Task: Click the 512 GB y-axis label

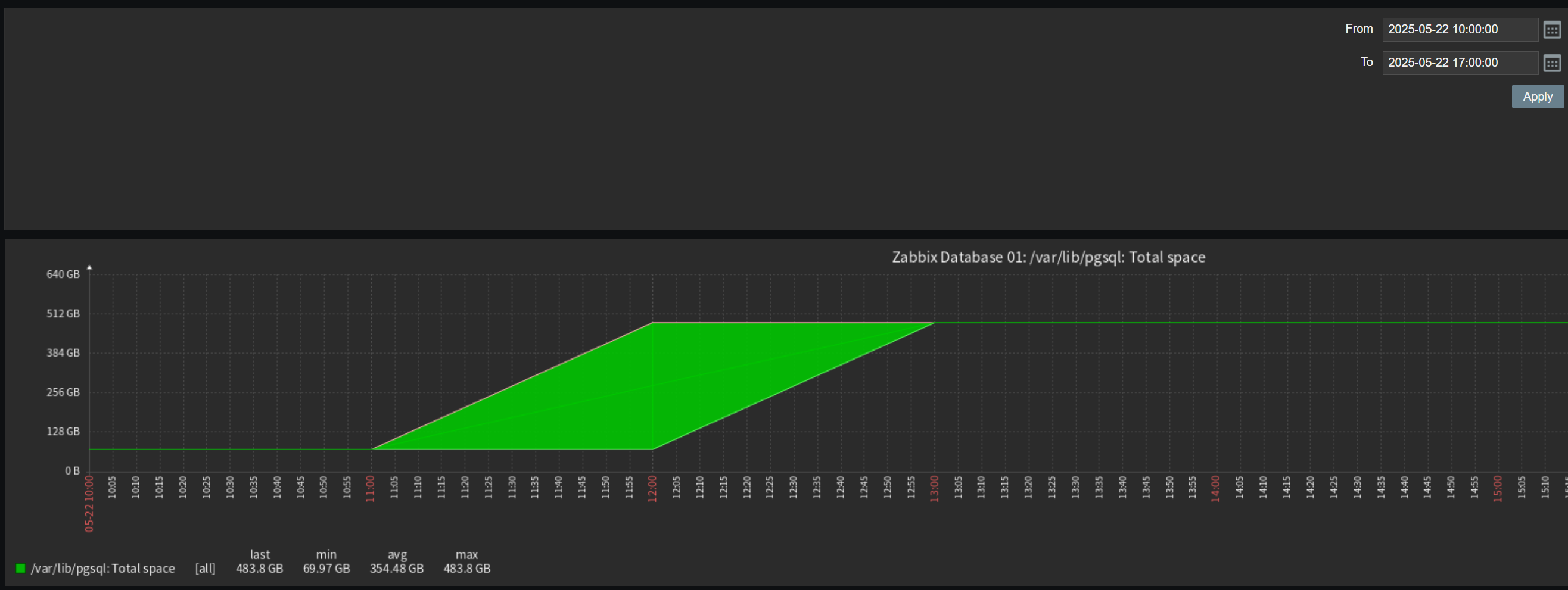Action: pos(63,314)
